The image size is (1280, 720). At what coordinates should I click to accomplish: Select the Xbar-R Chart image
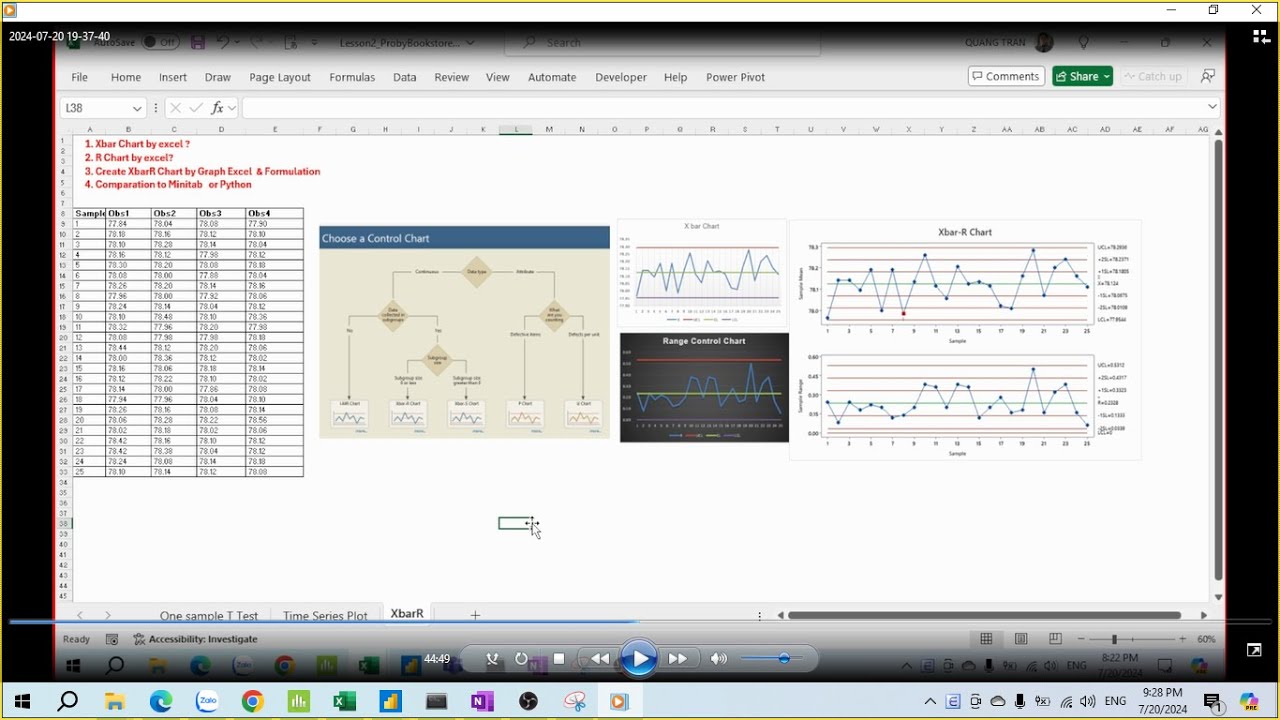pyautogui.click(x=965, y=340)
